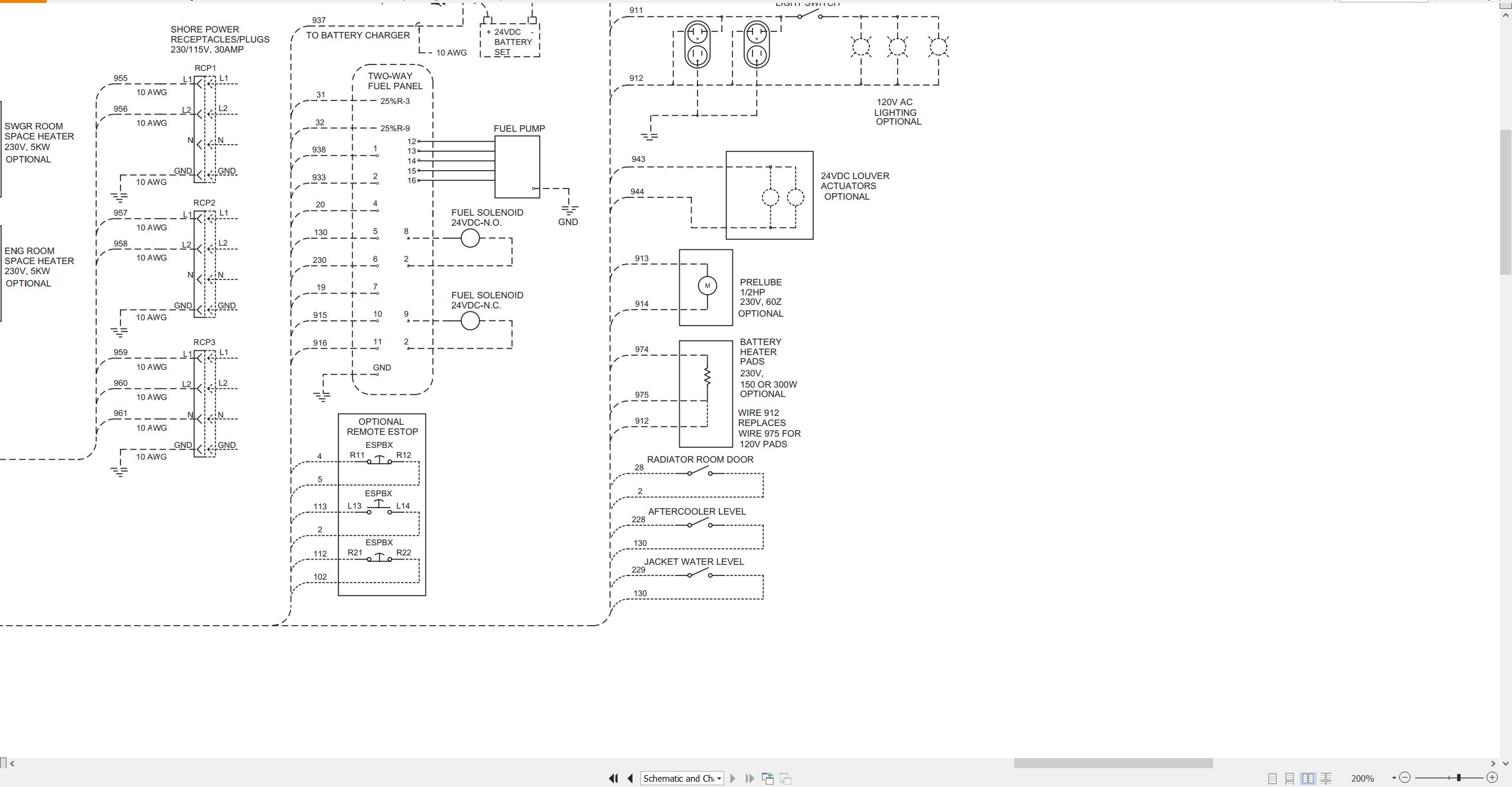Click the 'SHORE POWER RECEPTACLES/PLUGS' heading
This screenshot has height=787, width=1512.
(x=220, y=34)
